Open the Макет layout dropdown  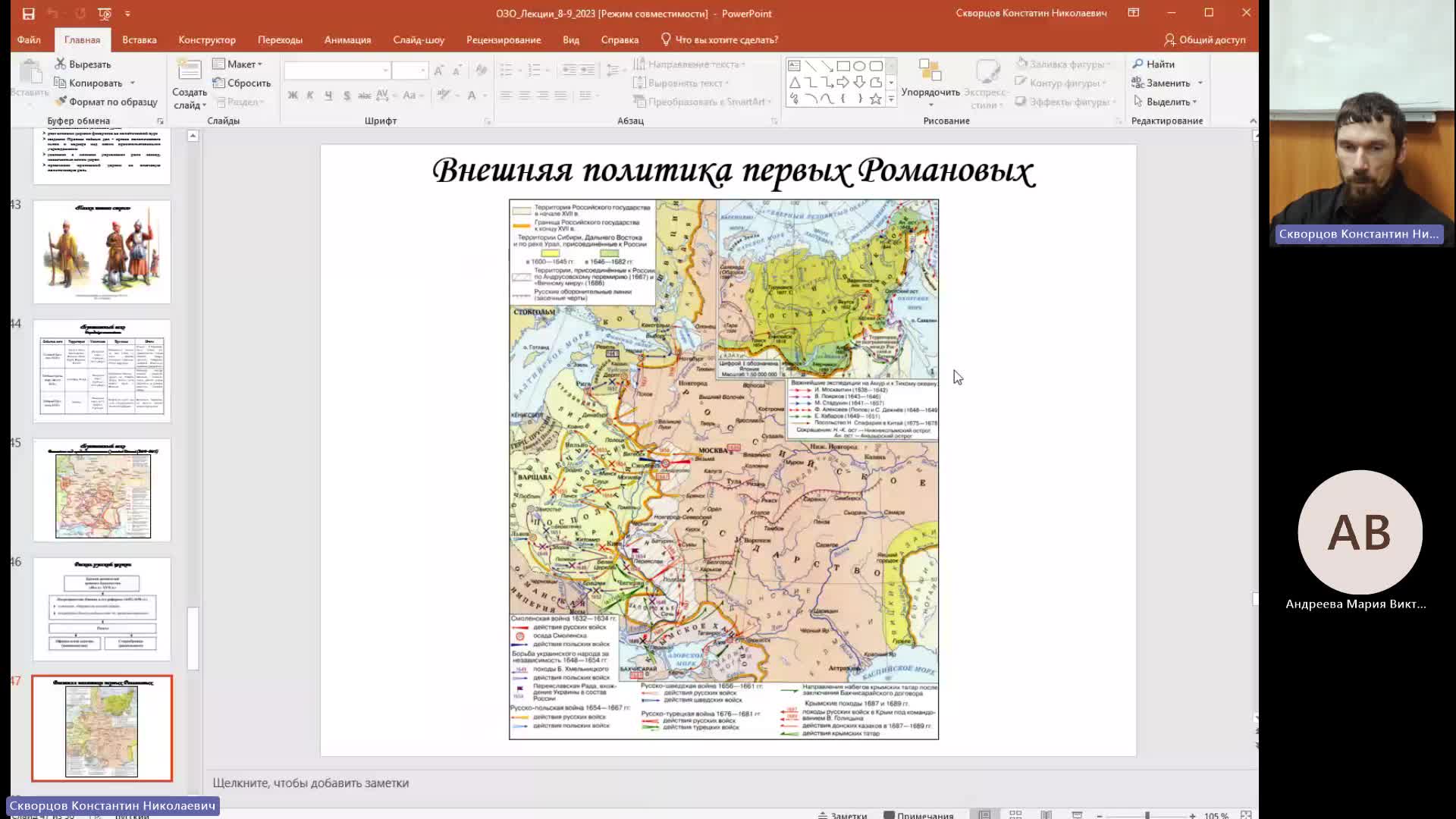(x=237, y=64)
